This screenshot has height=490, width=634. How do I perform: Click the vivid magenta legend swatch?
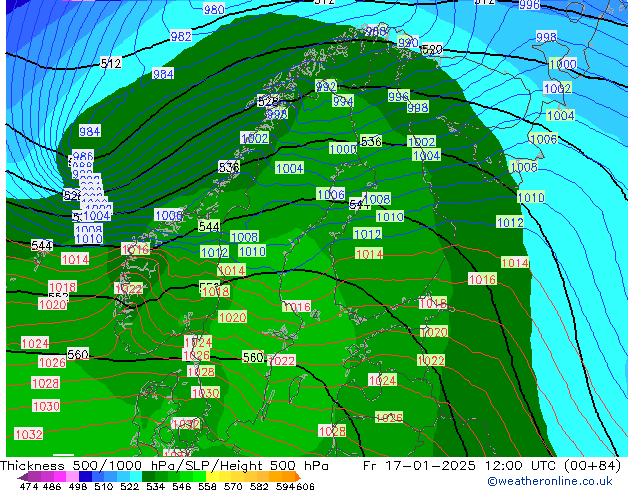tap(60, 477)
